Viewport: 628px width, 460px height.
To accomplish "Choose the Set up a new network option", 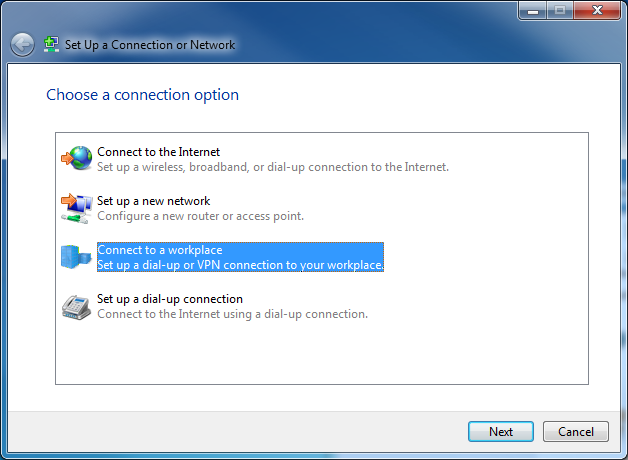I will 154,201.
